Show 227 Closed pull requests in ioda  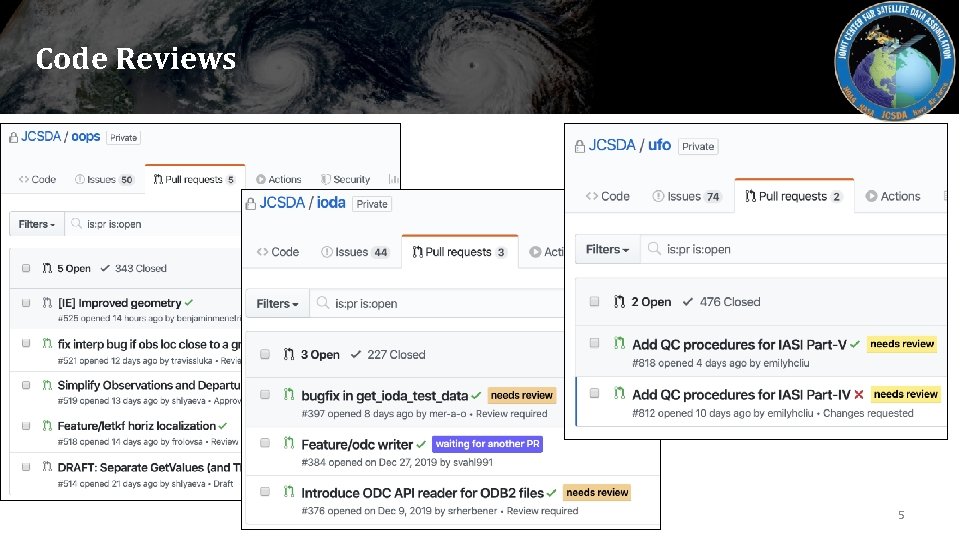click(388, 354)
